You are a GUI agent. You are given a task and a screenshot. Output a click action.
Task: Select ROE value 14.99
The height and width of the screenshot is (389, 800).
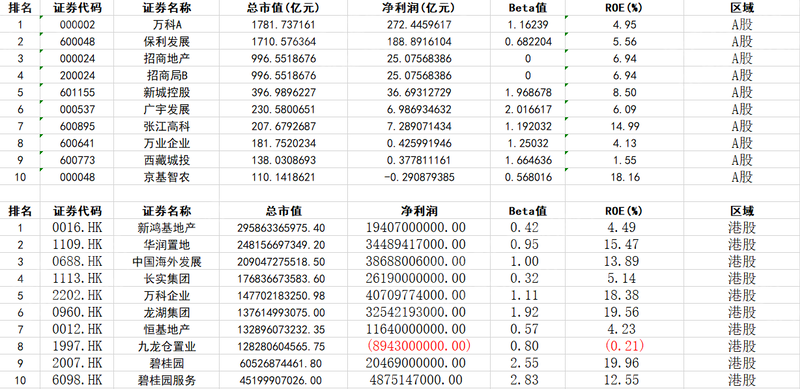tap(624, 126)
